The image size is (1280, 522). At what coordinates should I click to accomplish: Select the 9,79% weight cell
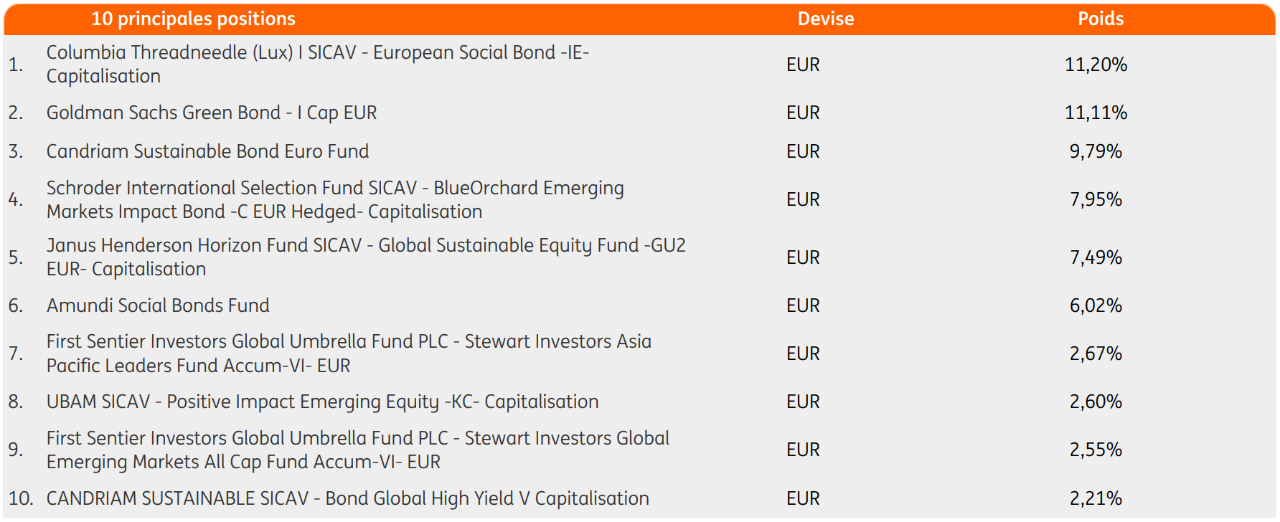(x=1096, y=152)
